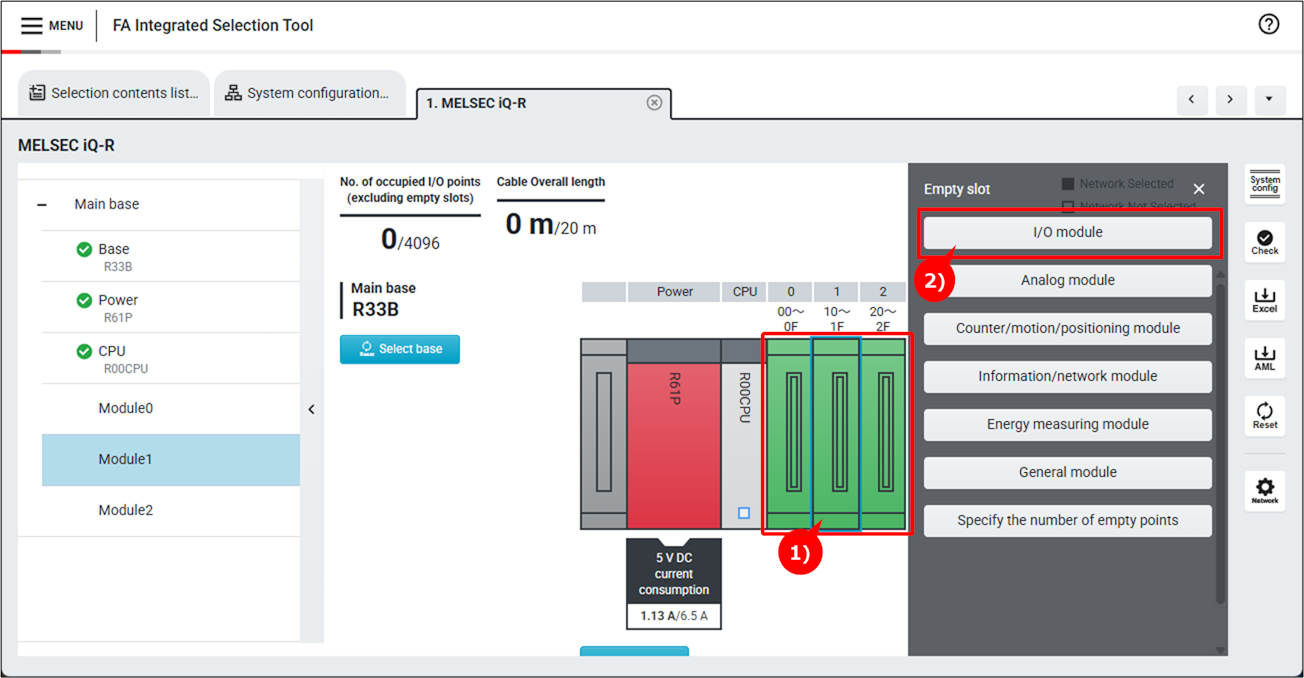Select Base R33B in tree
The width and height of the screenshot is (1304, 678).
(x=171, y=257)
